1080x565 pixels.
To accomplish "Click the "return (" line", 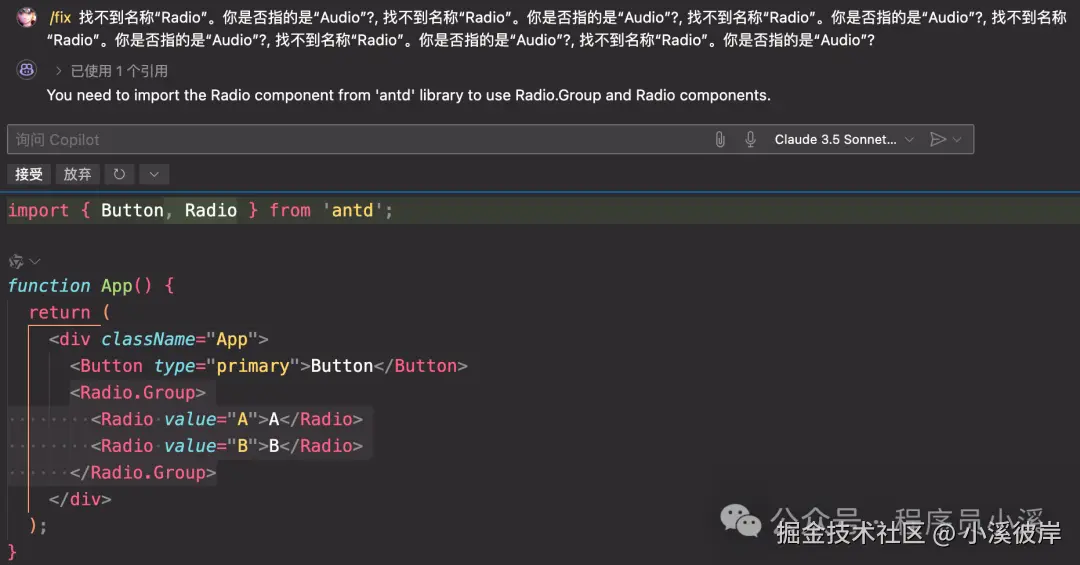I will coord(70,312).
